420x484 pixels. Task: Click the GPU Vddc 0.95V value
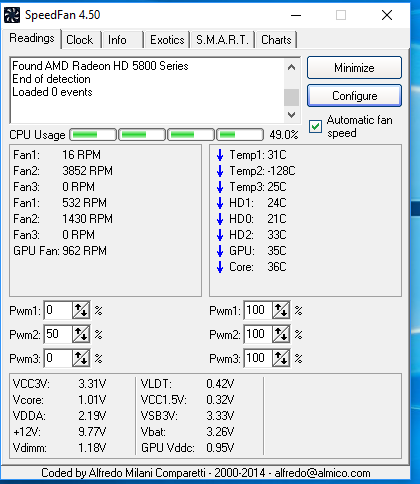click(220, 448)
